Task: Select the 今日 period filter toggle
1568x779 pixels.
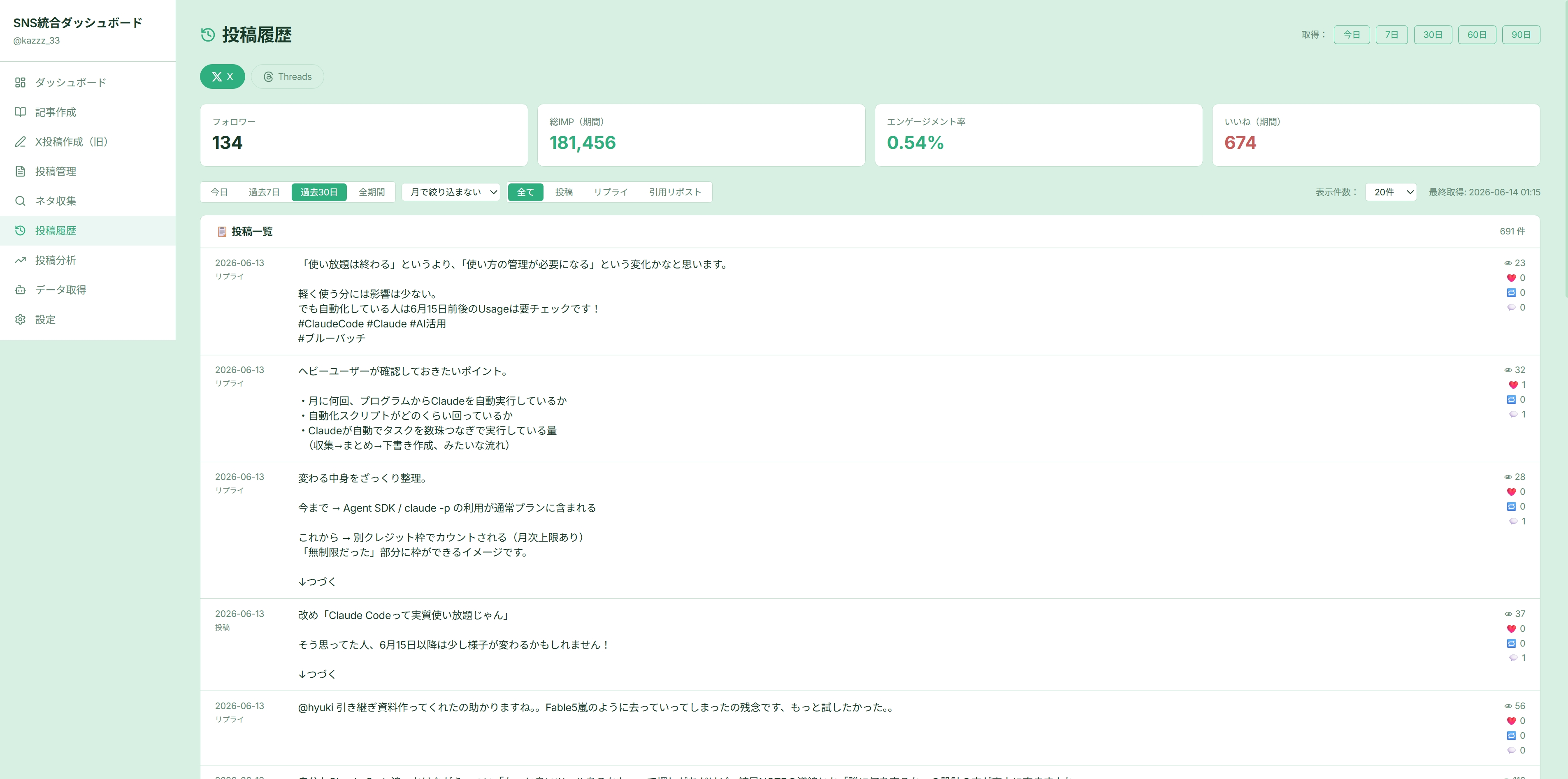Action: coord(219,192)
